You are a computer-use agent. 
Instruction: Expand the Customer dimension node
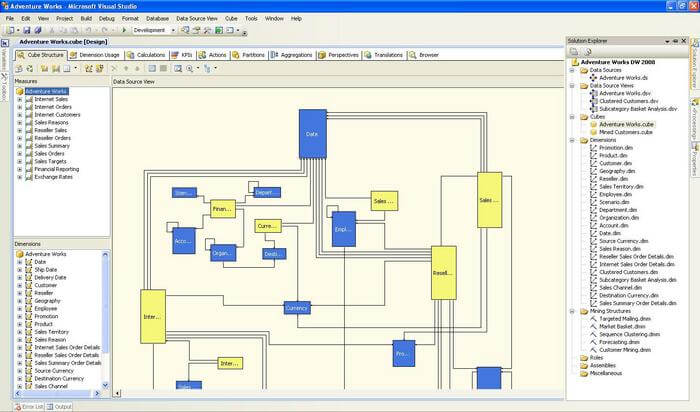20,285
